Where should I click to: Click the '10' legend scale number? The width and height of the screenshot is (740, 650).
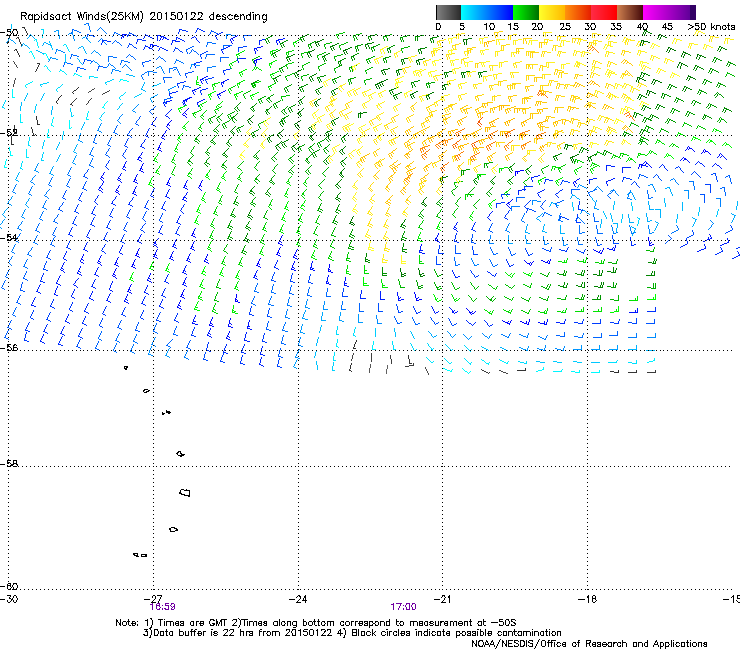pyautogui.click(x=489, y=27)
